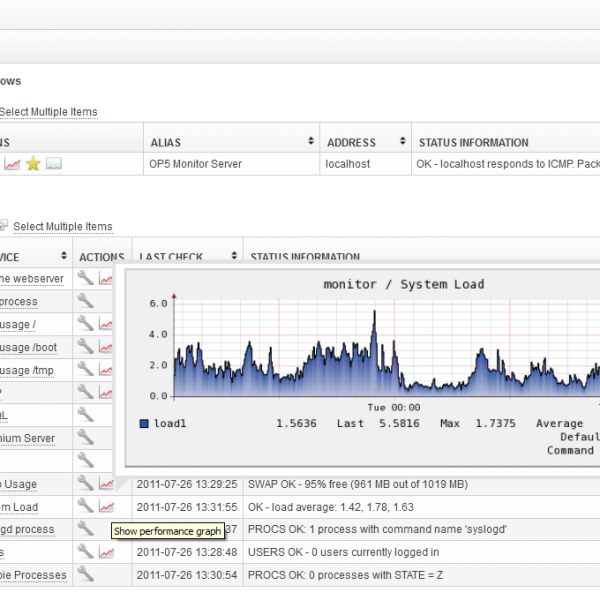Viewport: 600px width, 600px height.
Task: Open performance graph in the webserver row
Action: coord(106,278)
